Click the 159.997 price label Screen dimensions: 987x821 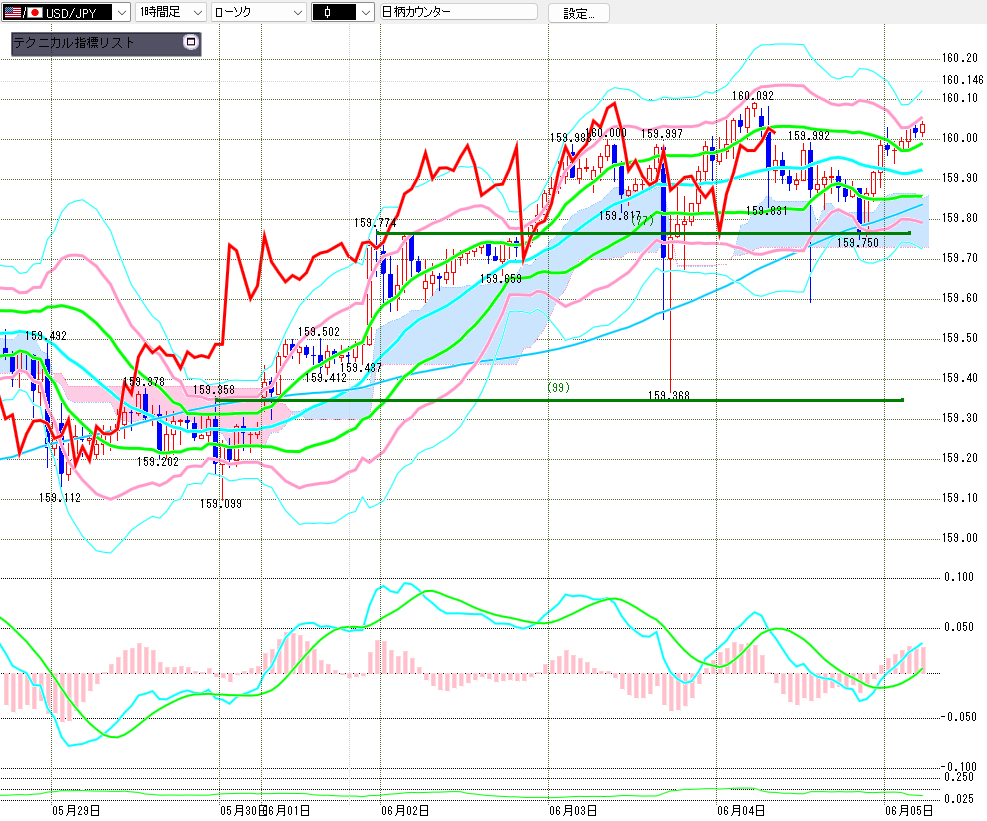point(662,133)
